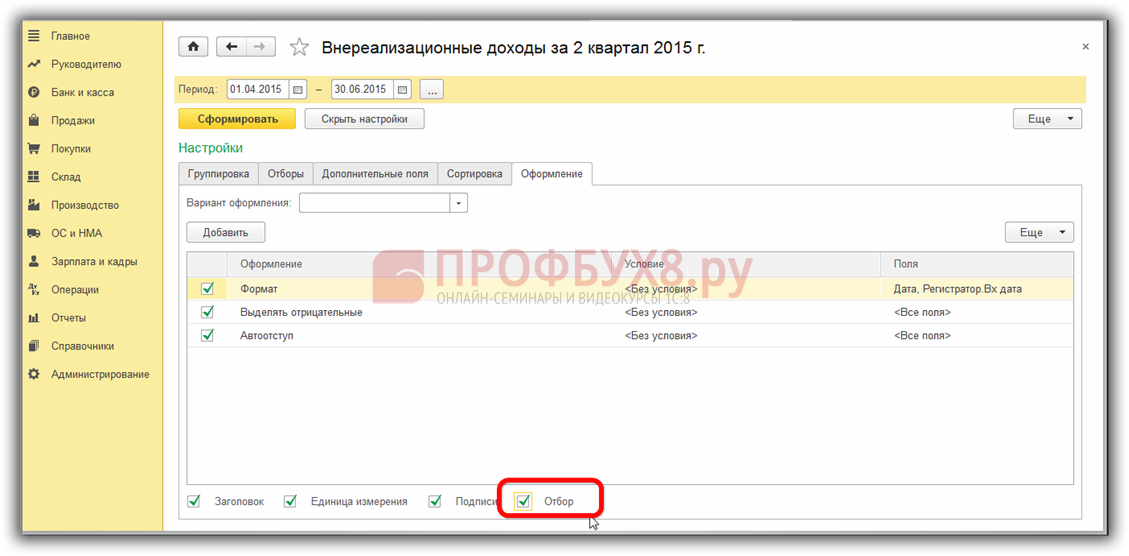The width and height of the screenshot is (1129, 556).
Task: Open the top Еще dropdown menu
Action: [1047, 119]
